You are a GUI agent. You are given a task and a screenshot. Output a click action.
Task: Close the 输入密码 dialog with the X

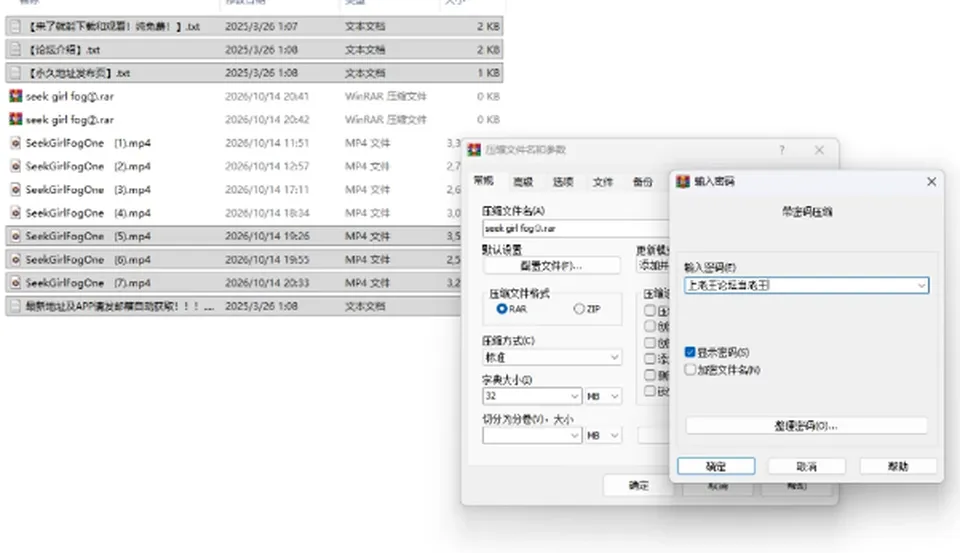tap(931, 181)
